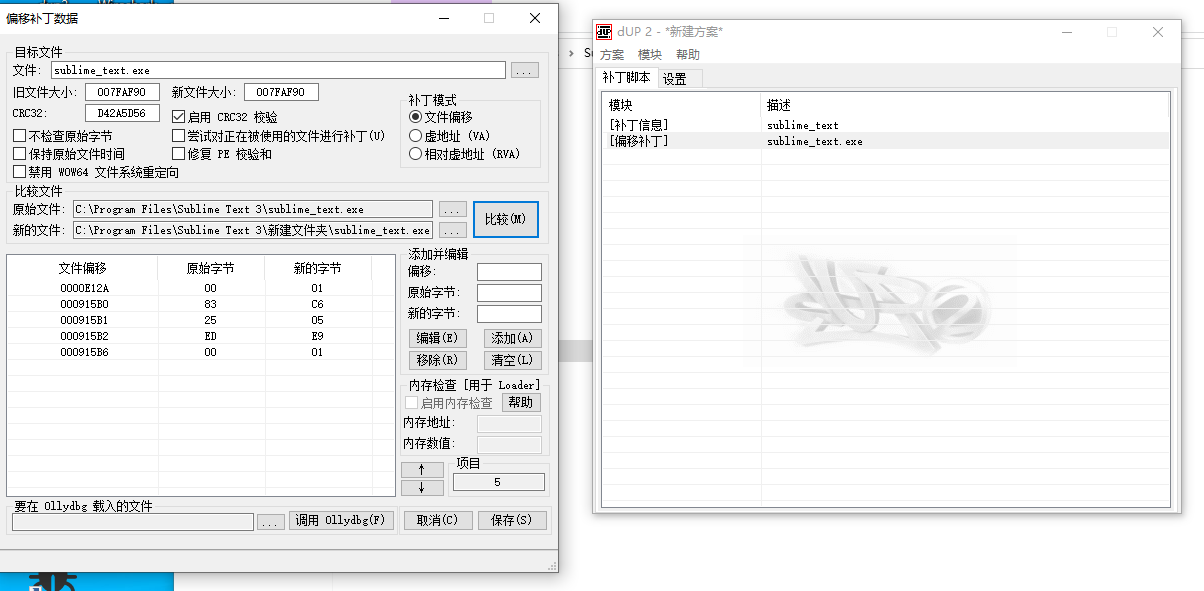The height and width of the screenshot is (591, 1204).
Task: Click the 清空(L) clear button
Action: pos(512,360)
